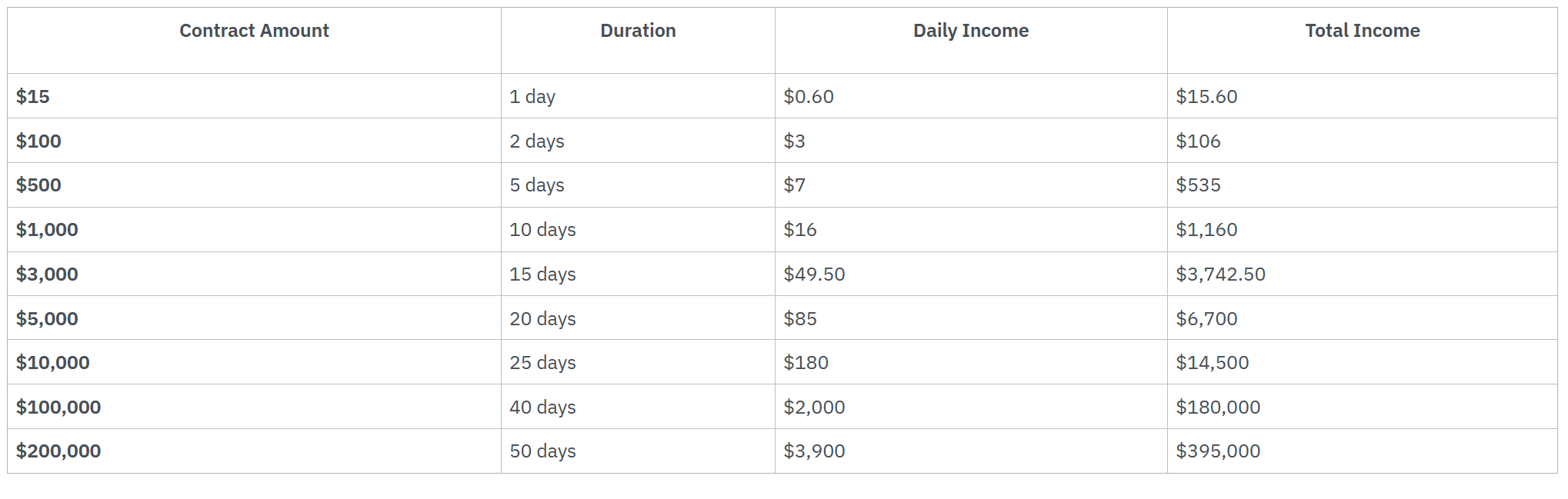This screenshot has width=1568, height=499.
Task: Click the Contract Amount column header
Action: [254, 31]
